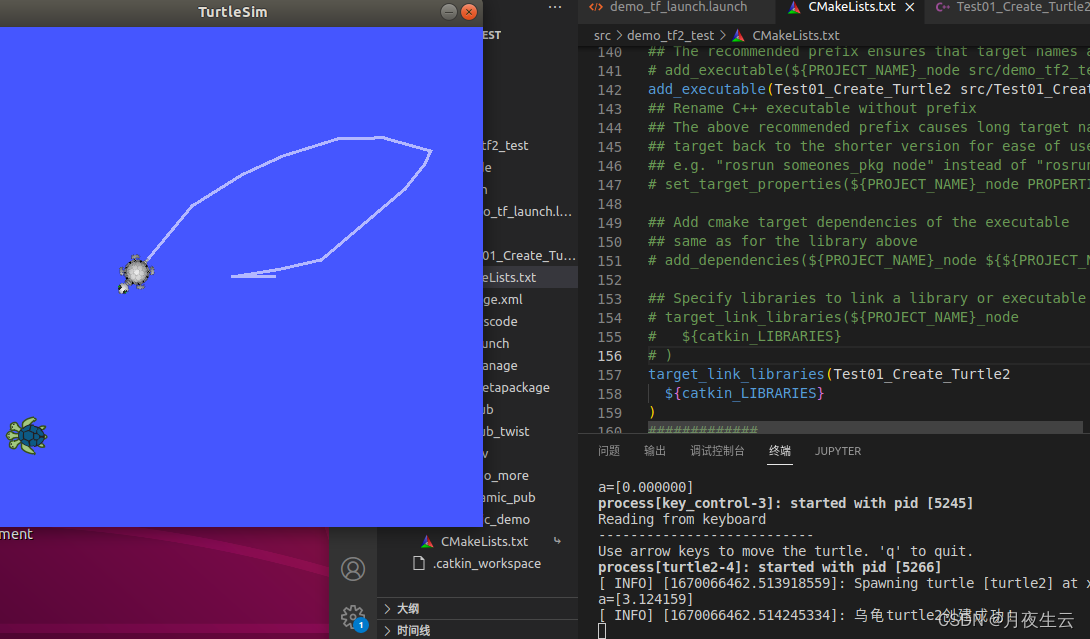Open the 问题 panel tab
1090x639 pixels.
609,451
